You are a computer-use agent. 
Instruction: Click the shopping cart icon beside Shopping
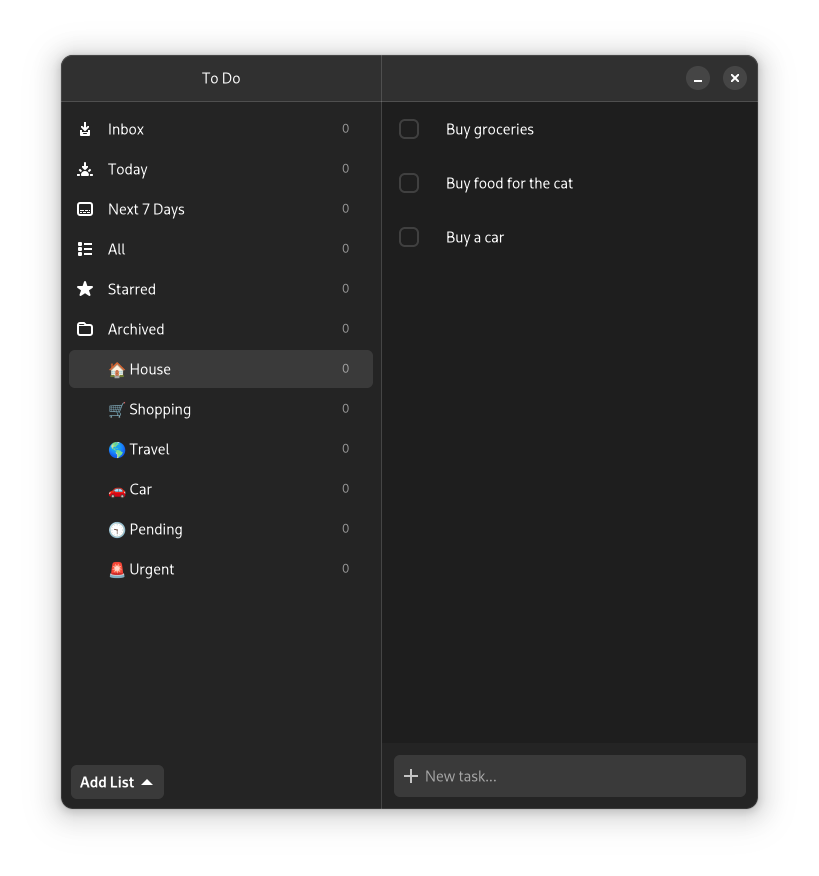(x=116, y=409)
